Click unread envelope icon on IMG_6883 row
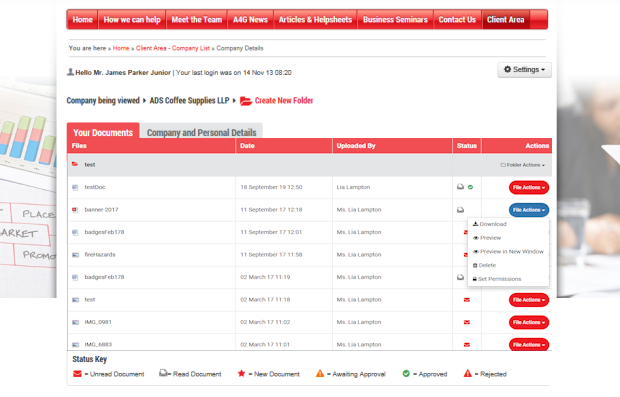This screenshot has height=397, width=620. [467, 345]
